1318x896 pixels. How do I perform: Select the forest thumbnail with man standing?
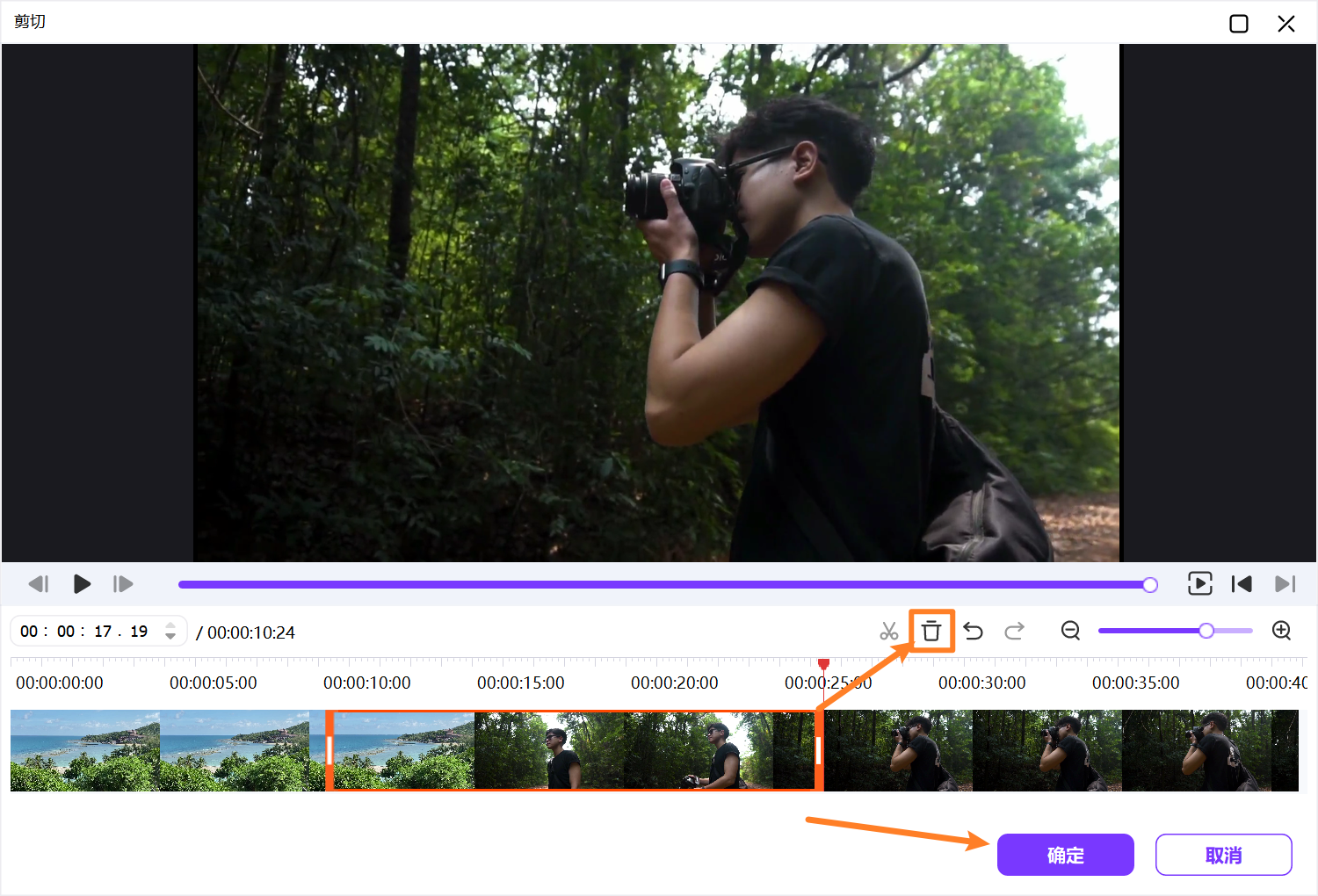[549, 750]
